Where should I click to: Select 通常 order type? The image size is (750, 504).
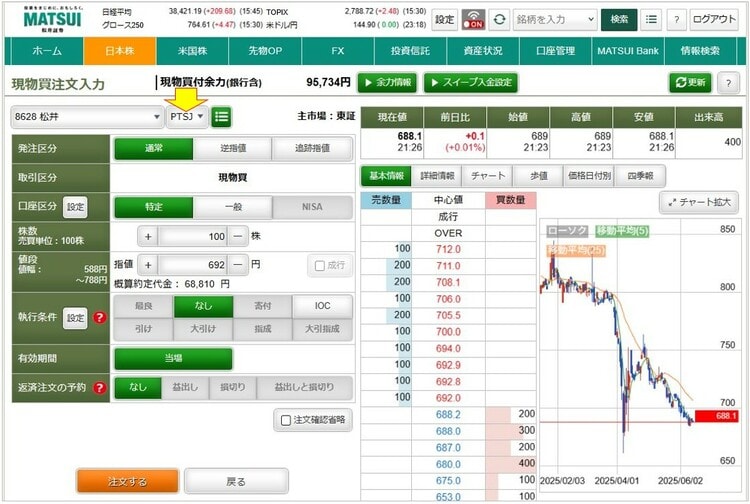pyautogui.click(x=154, y=149)
